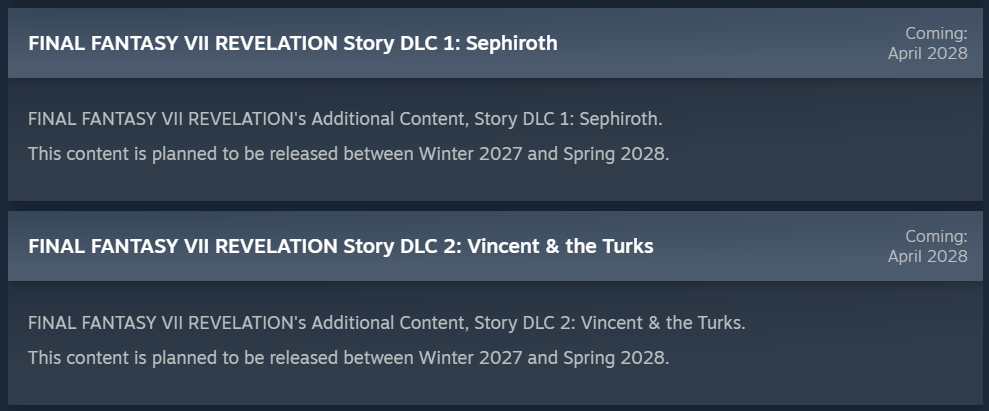Click the Vincent & the Turks Additional Content description

tap(387, 323)
